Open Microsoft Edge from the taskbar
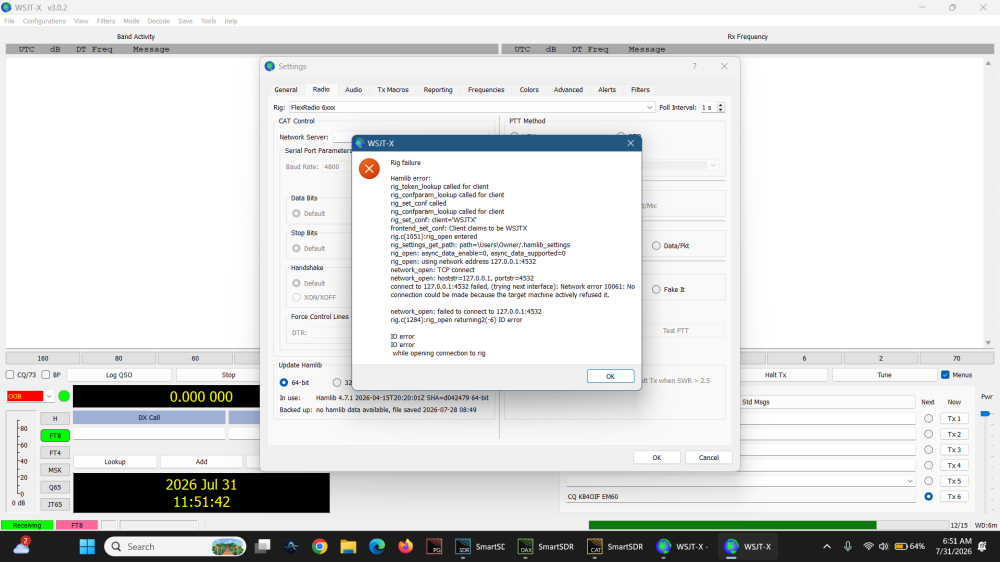This screenshot has width=1000, height=562. 377,547
